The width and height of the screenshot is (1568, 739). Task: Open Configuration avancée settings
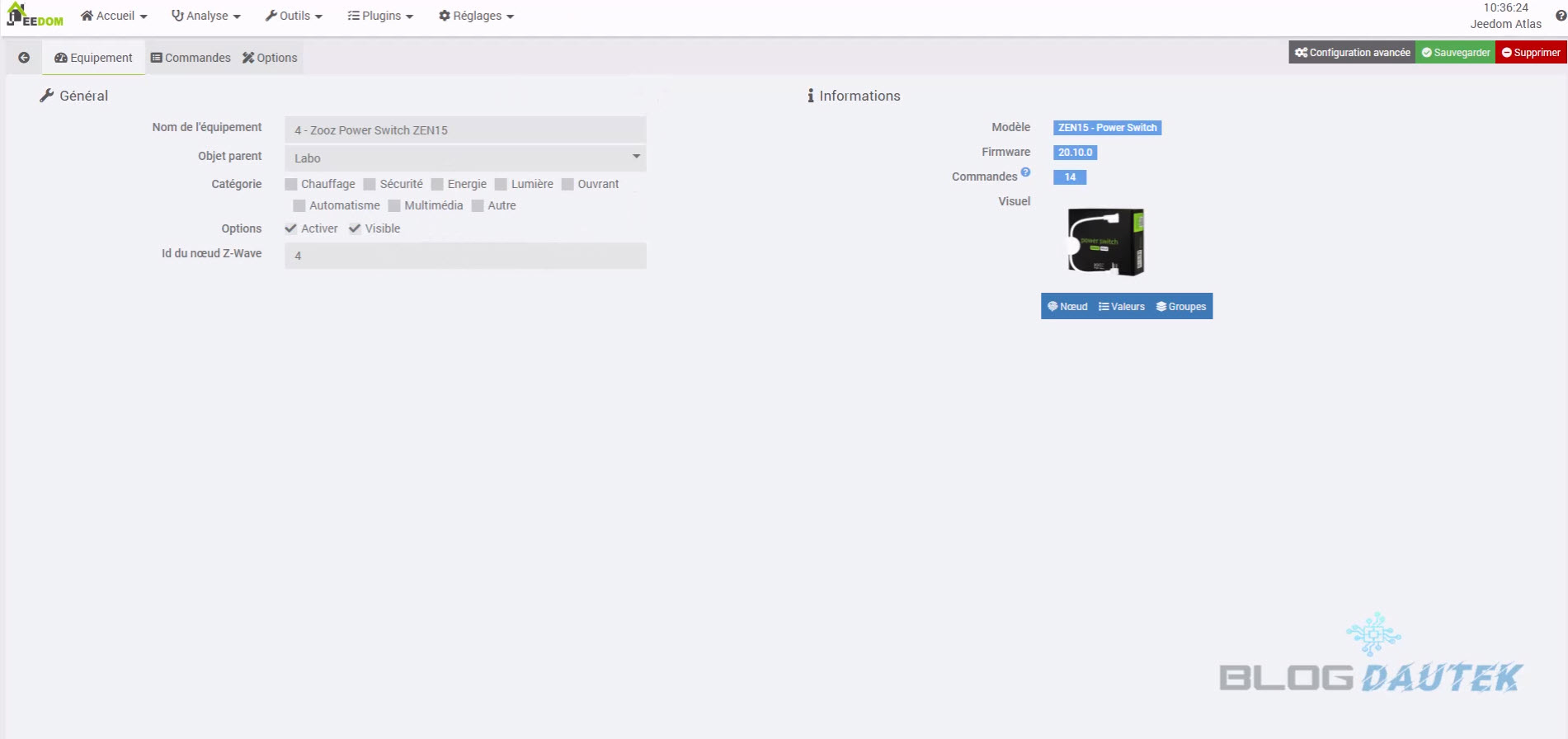pyautogui.click(x=1352, y=53)
